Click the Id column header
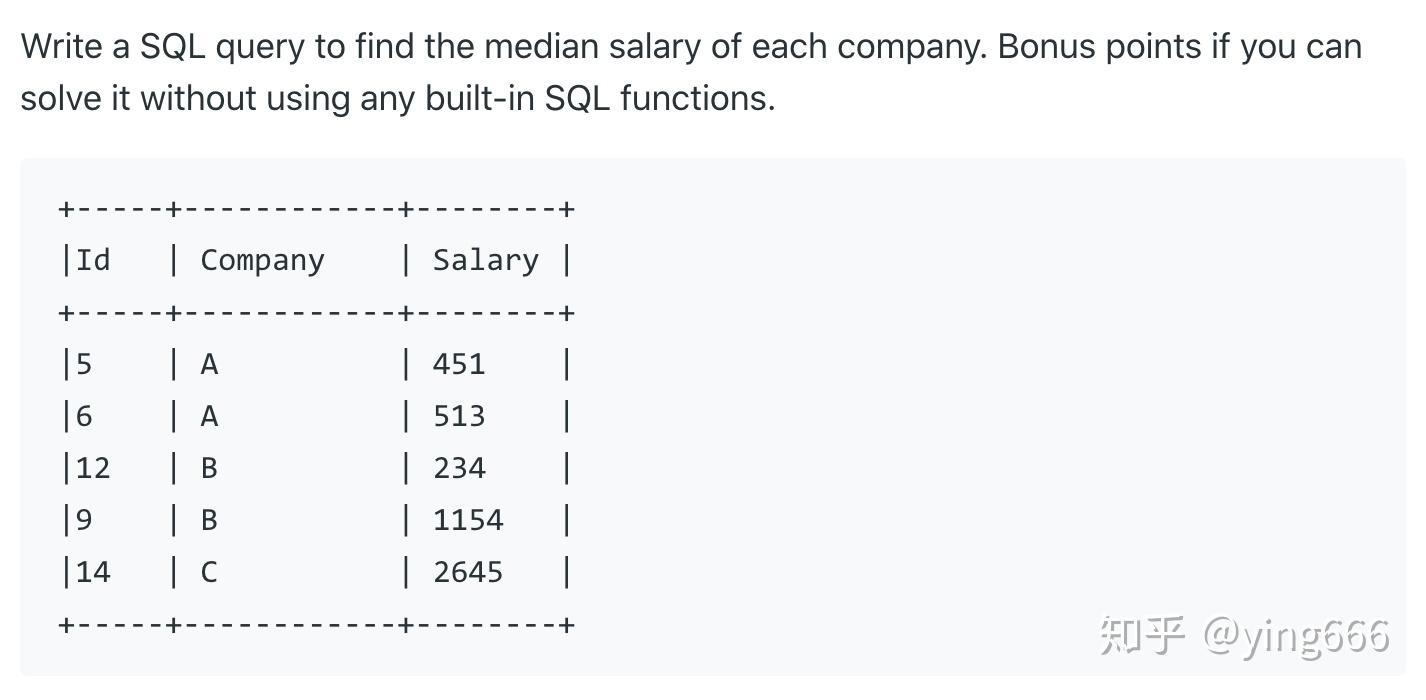 (x=93, y=260)
